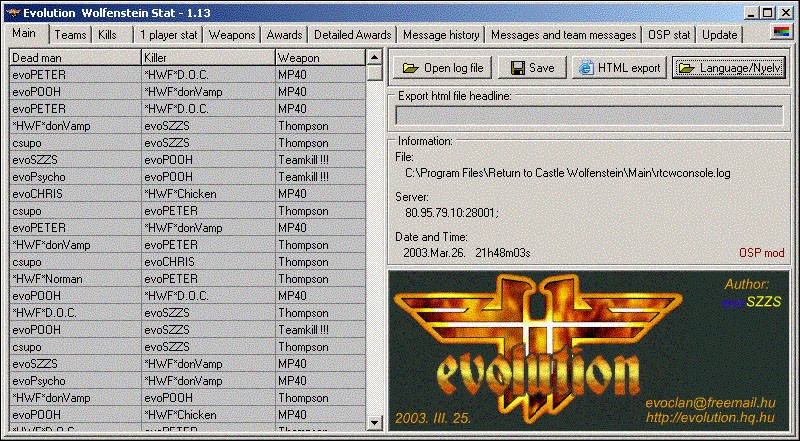Click the author name evoSZZS in banner
800x441 pixels.
752,302
